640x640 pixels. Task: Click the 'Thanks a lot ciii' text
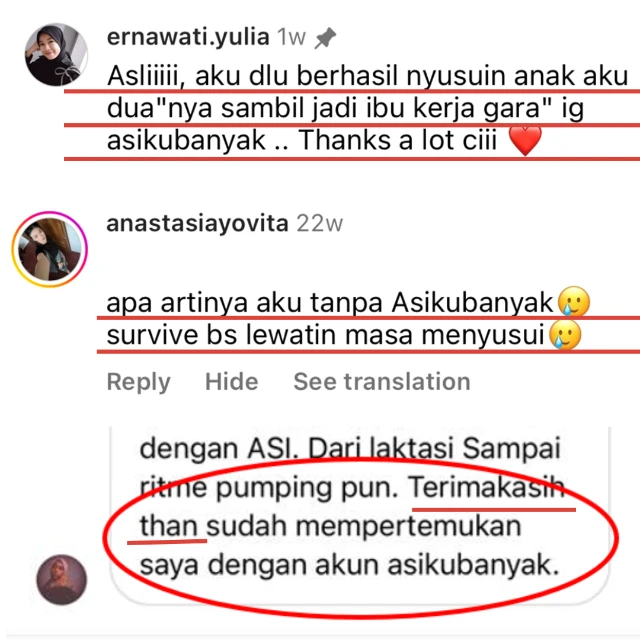(398, 140)
